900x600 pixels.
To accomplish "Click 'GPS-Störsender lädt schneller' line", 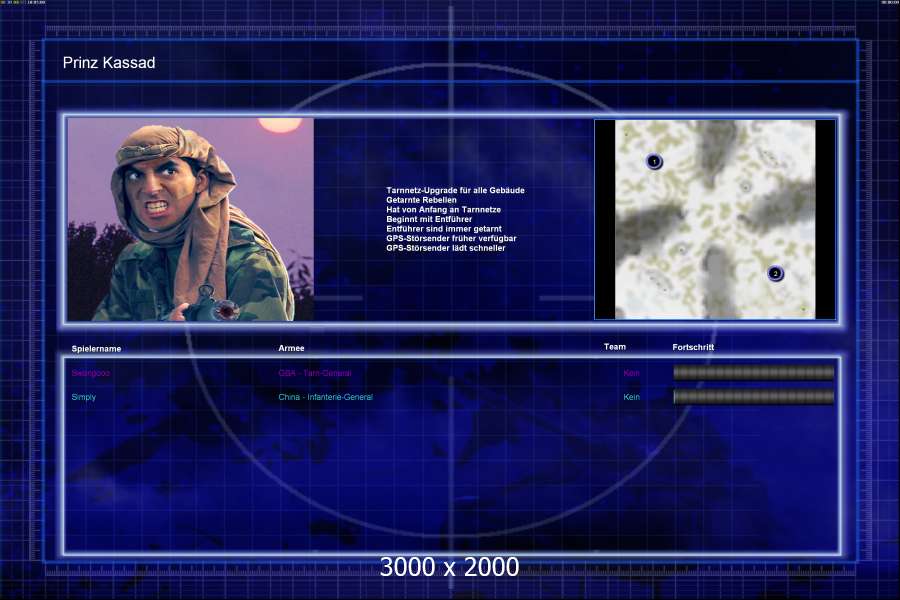I will click(x=445, y=248).
